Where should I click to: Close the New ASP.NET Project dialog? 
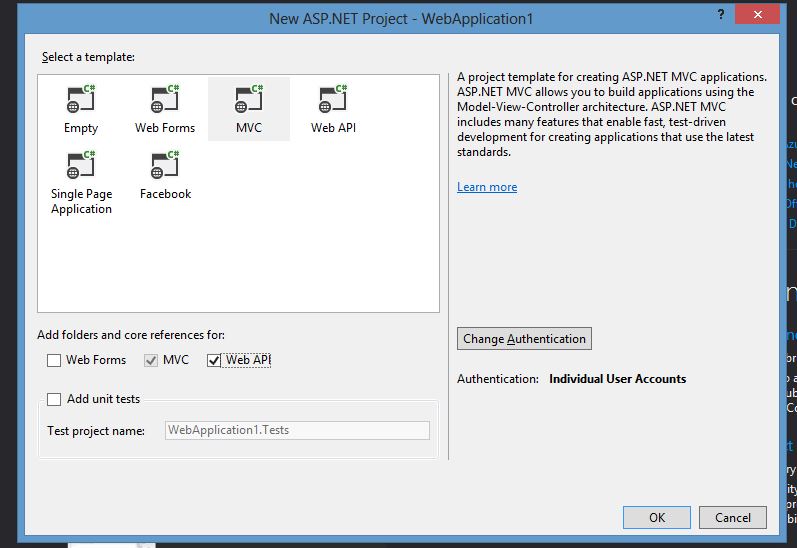(x=757, y=14)
